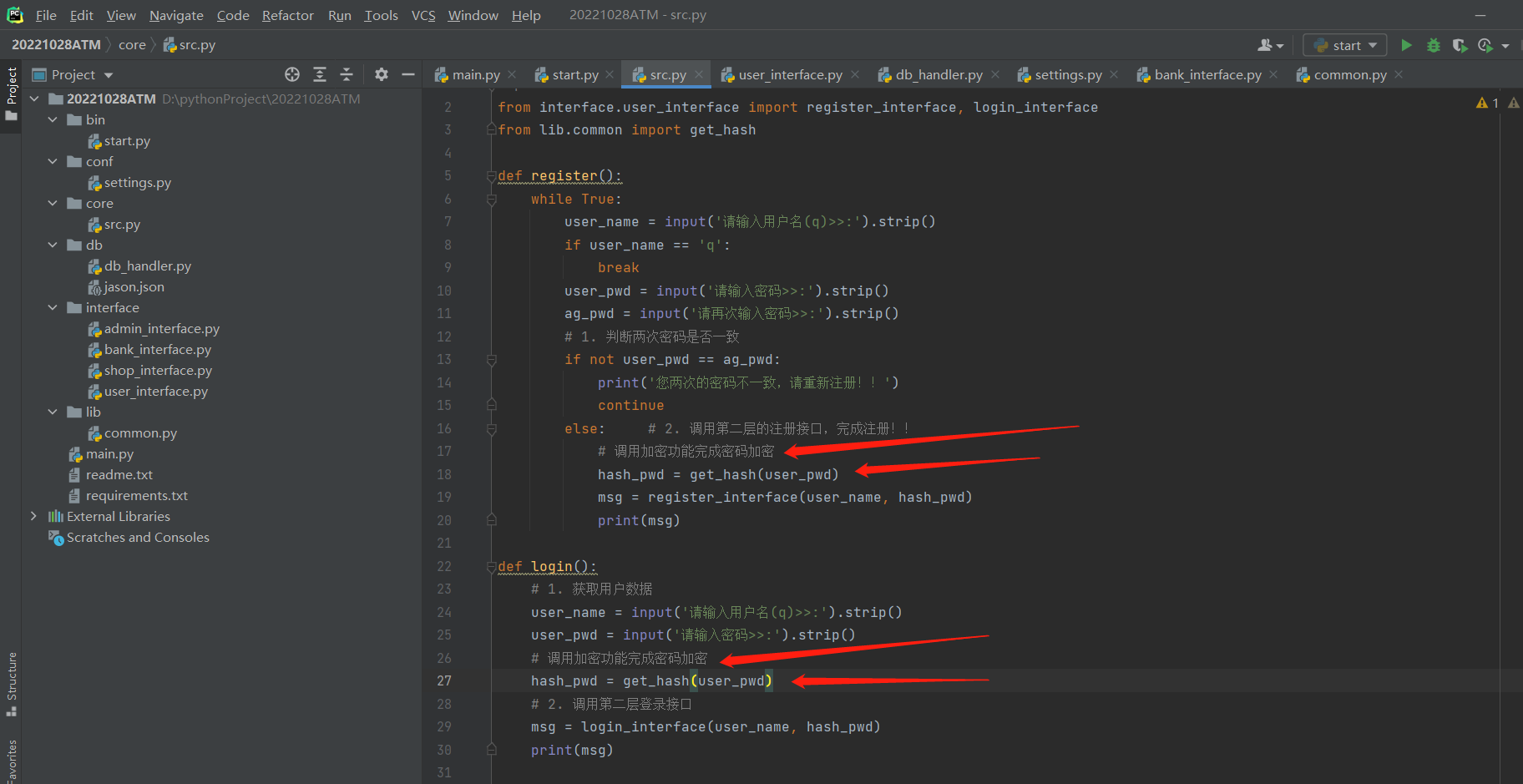
Task: Open Project panel settings gear
Action: click(382, 74)
